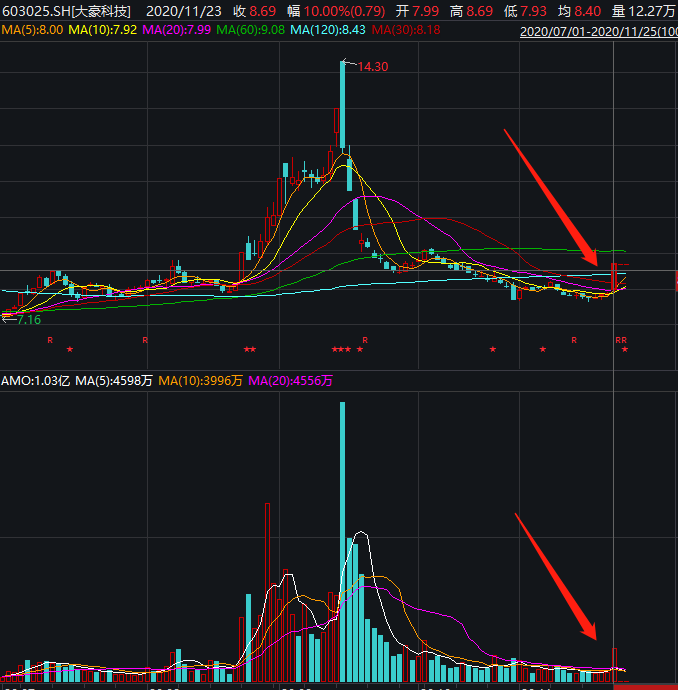Viewport: 678px width, 690px height.
Task: Click the magenta MA(20):7.99 label
Action: tap(177, 30)
